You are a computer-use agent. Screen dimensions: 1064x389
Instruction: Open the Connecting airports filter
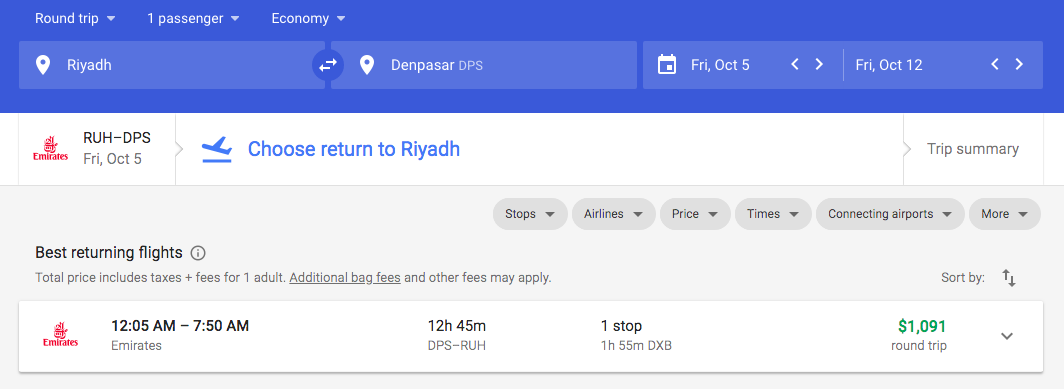890,214
